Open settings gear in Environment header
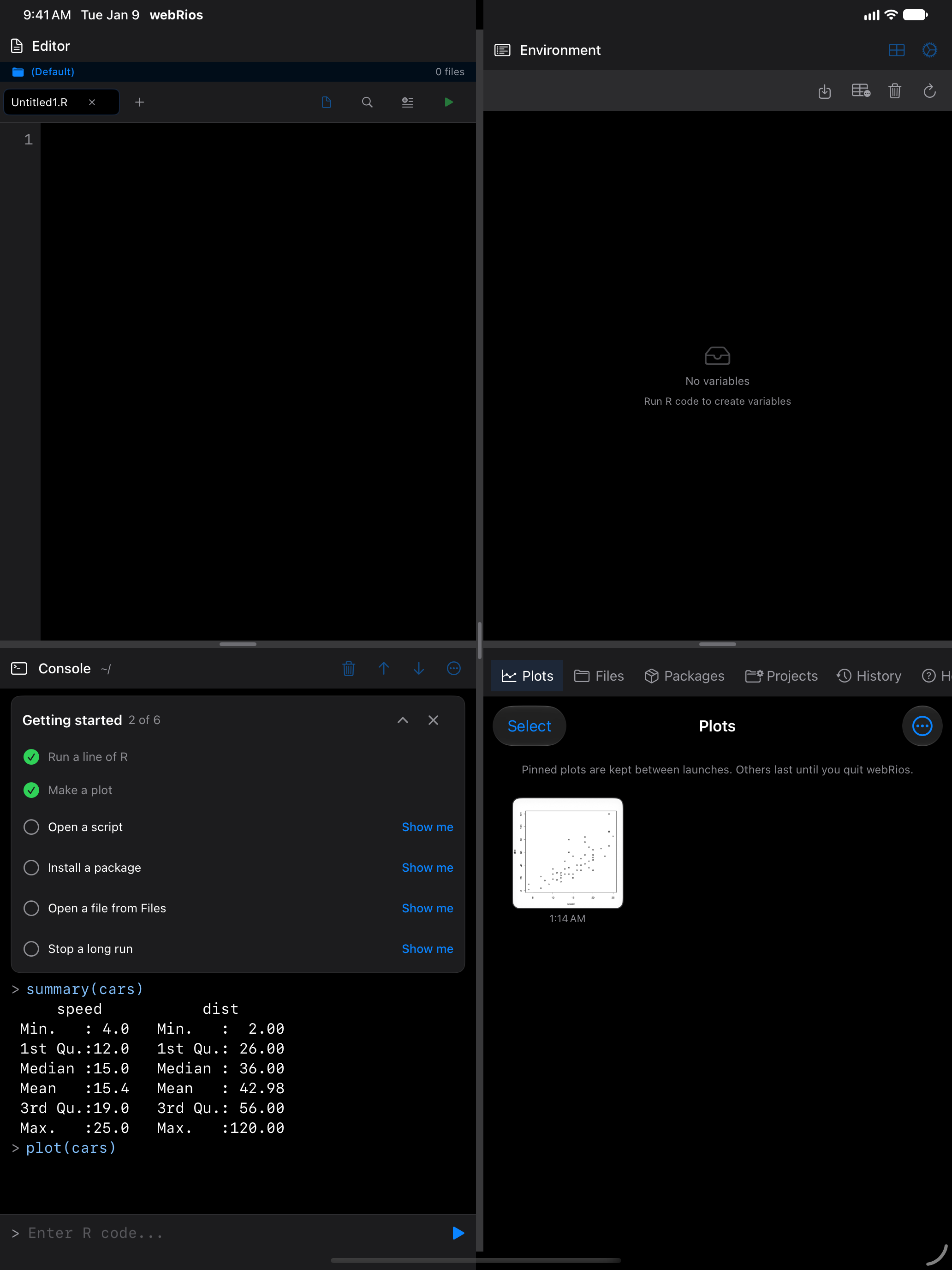The height and width of the screenshot is (1270, 952). coord(929,50)
